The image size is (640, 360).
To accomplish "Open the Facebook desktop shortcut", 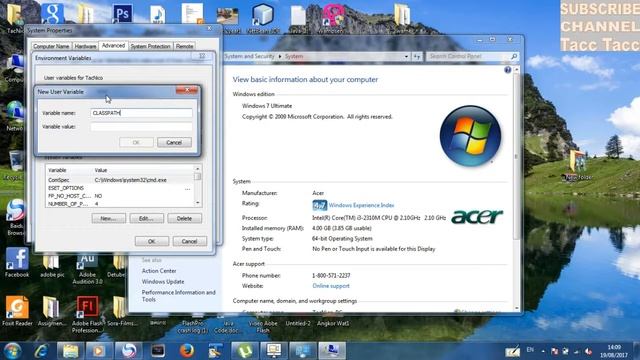I will (17, 262).
